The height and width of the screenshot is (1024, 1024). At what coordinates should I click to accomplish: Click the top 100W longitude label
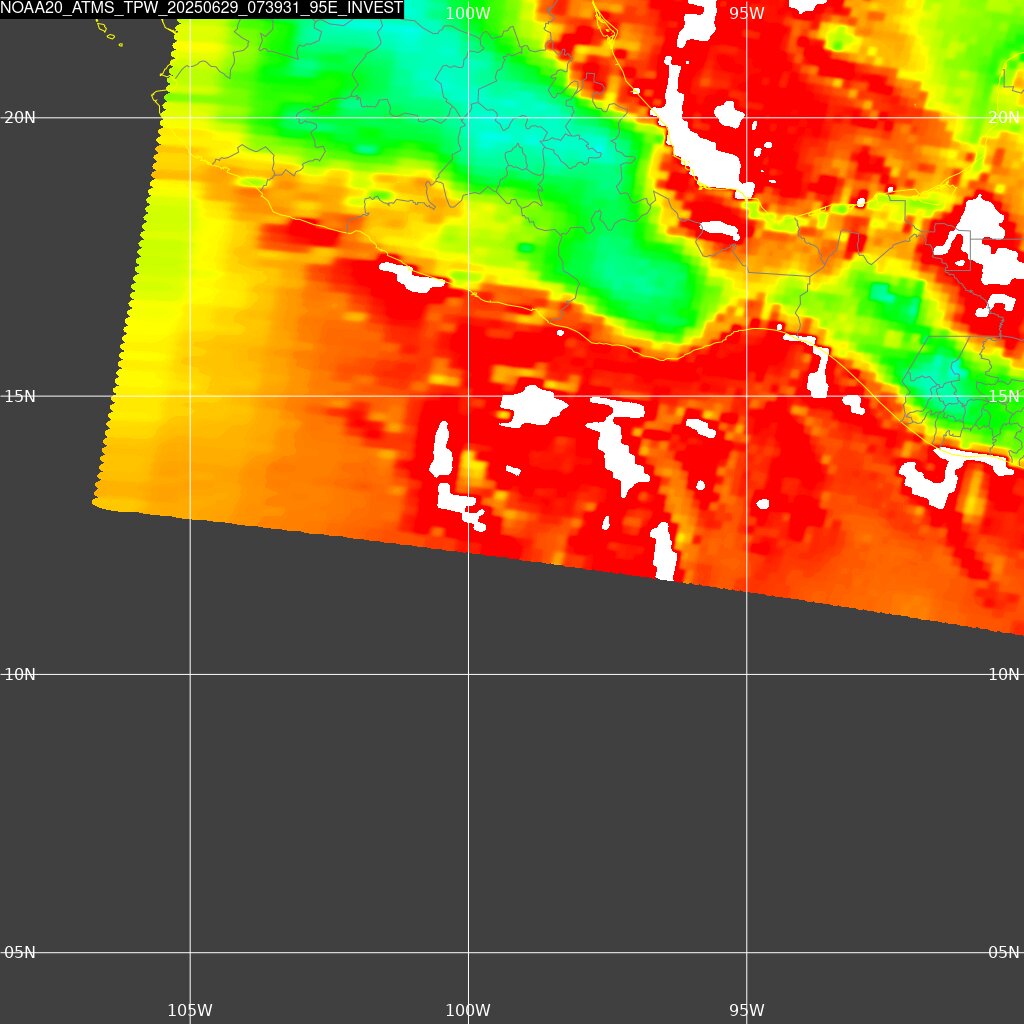(x=468, y=14)
